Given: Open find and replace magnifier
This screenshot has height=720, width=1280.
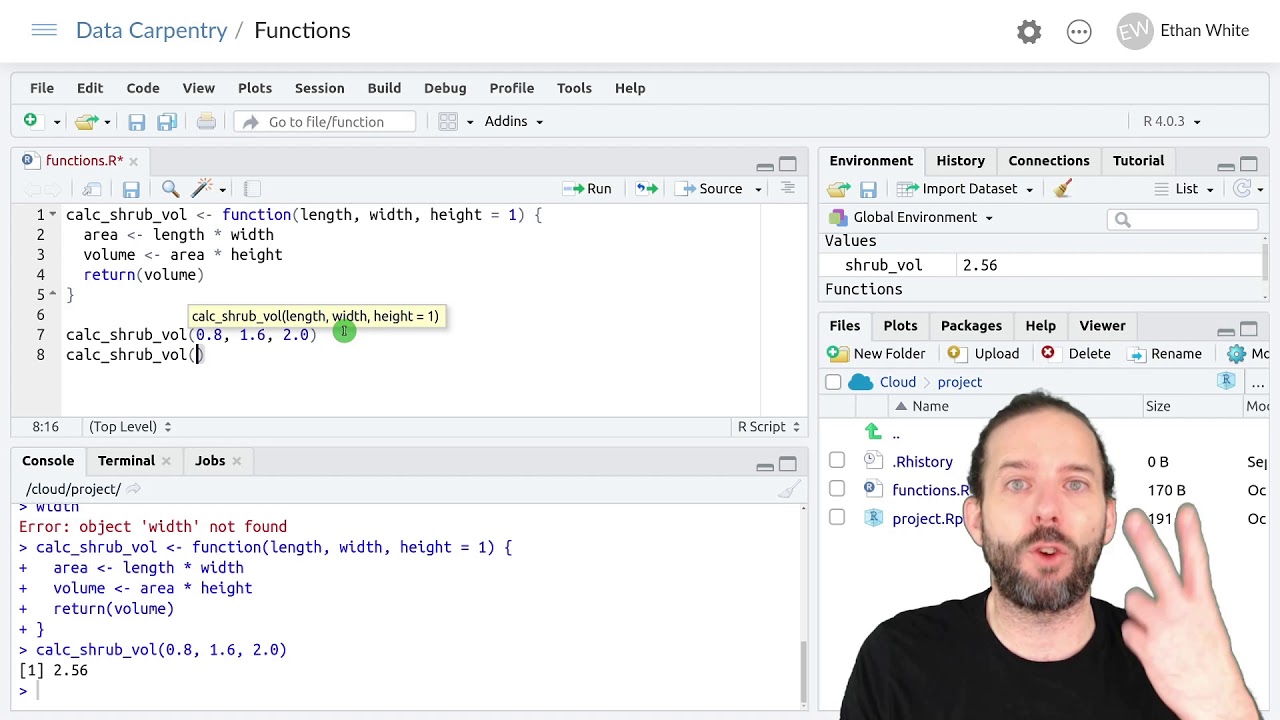Looking at the screenshot, I should (x=170, y=188).
